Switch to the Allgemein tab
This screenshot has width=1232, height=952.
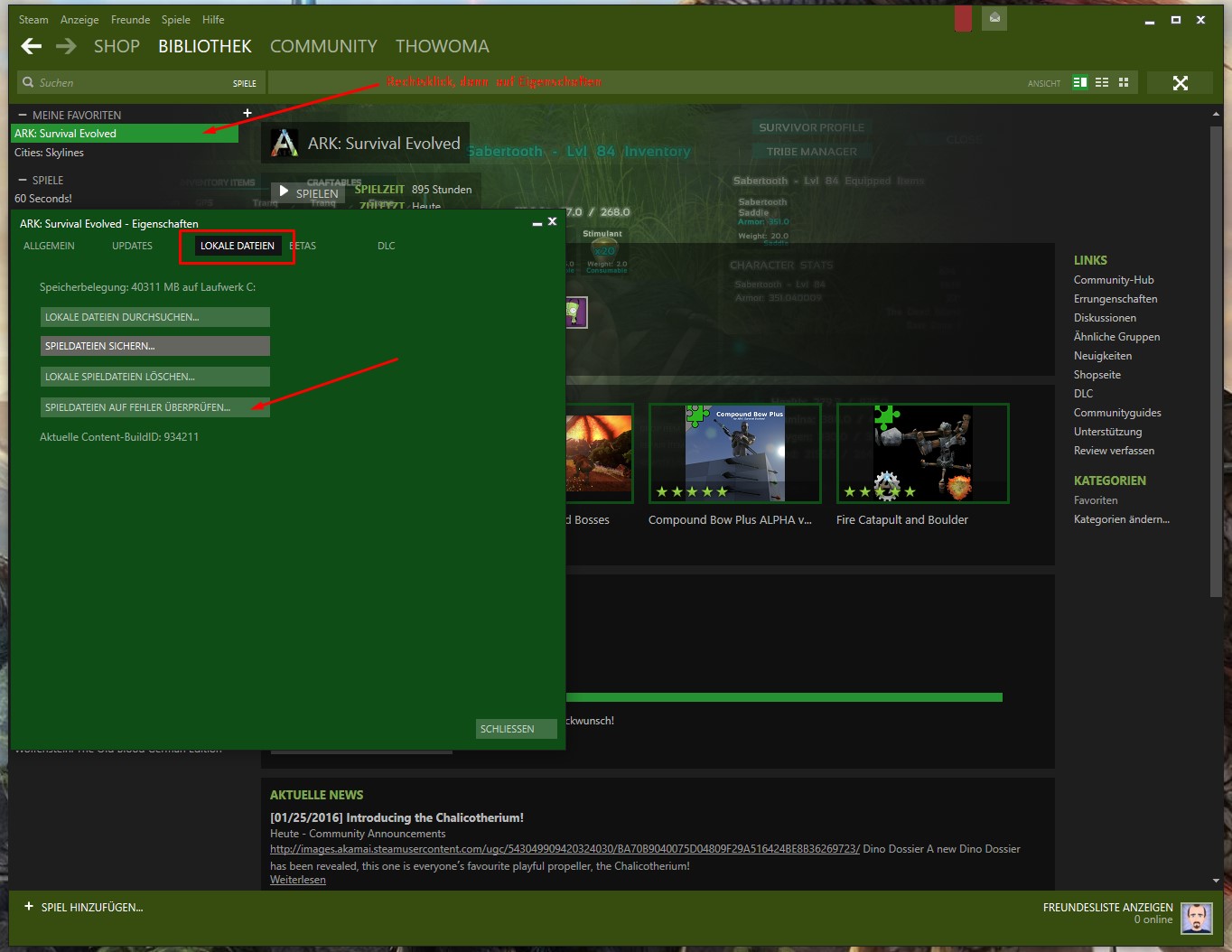[x=49, y=246]
